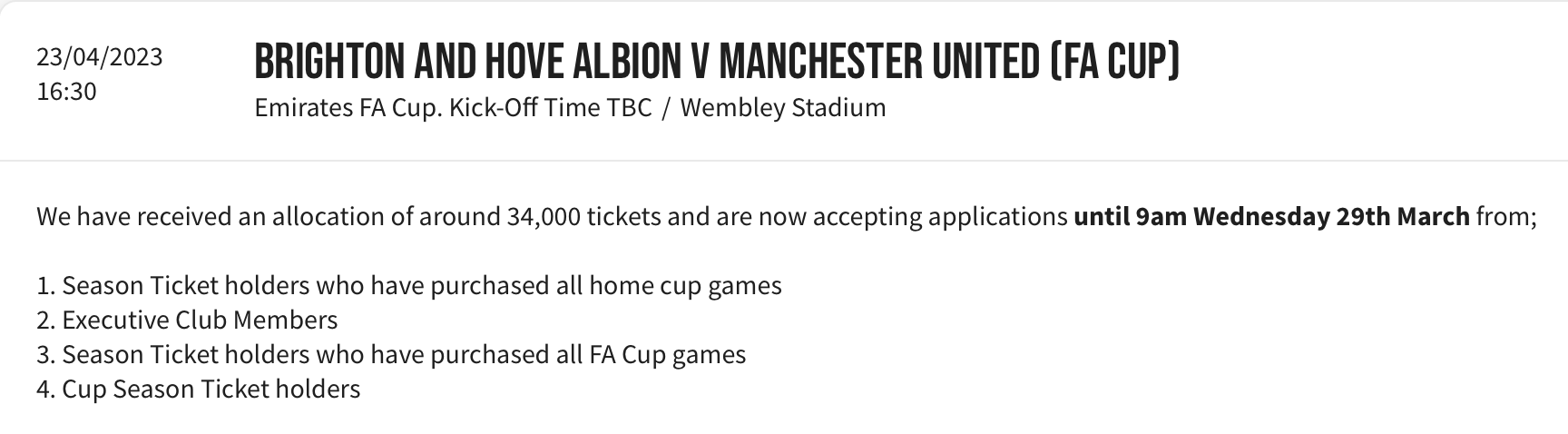Click item three, all FA Cup games

coord(391,355)
